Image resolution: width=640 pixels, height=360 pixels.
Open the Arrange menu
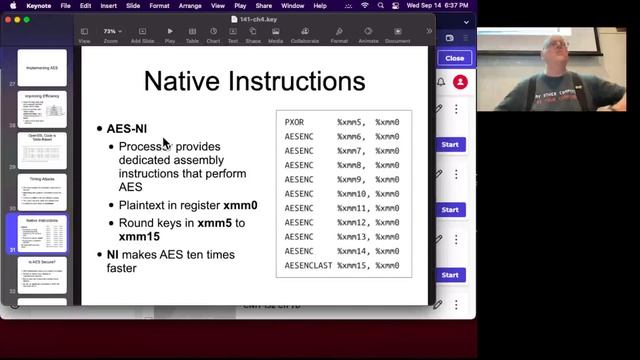tap(190, 6)
